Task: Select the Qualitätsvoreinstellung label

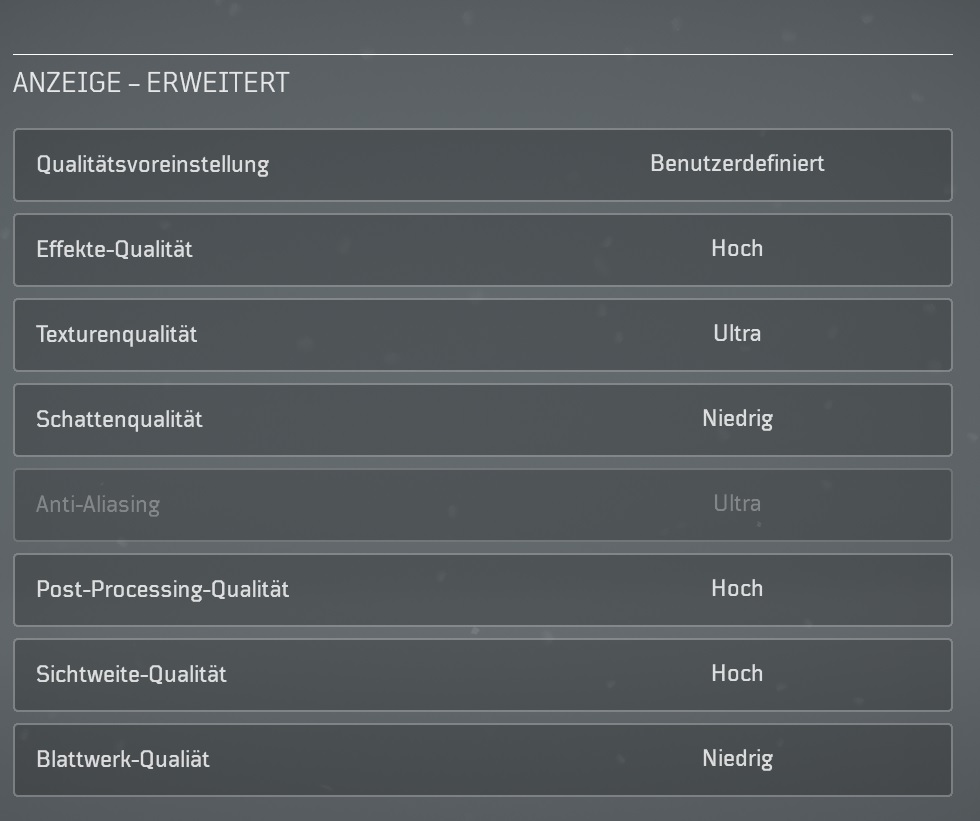Action: pyautogui.click(x=152, y=164)
